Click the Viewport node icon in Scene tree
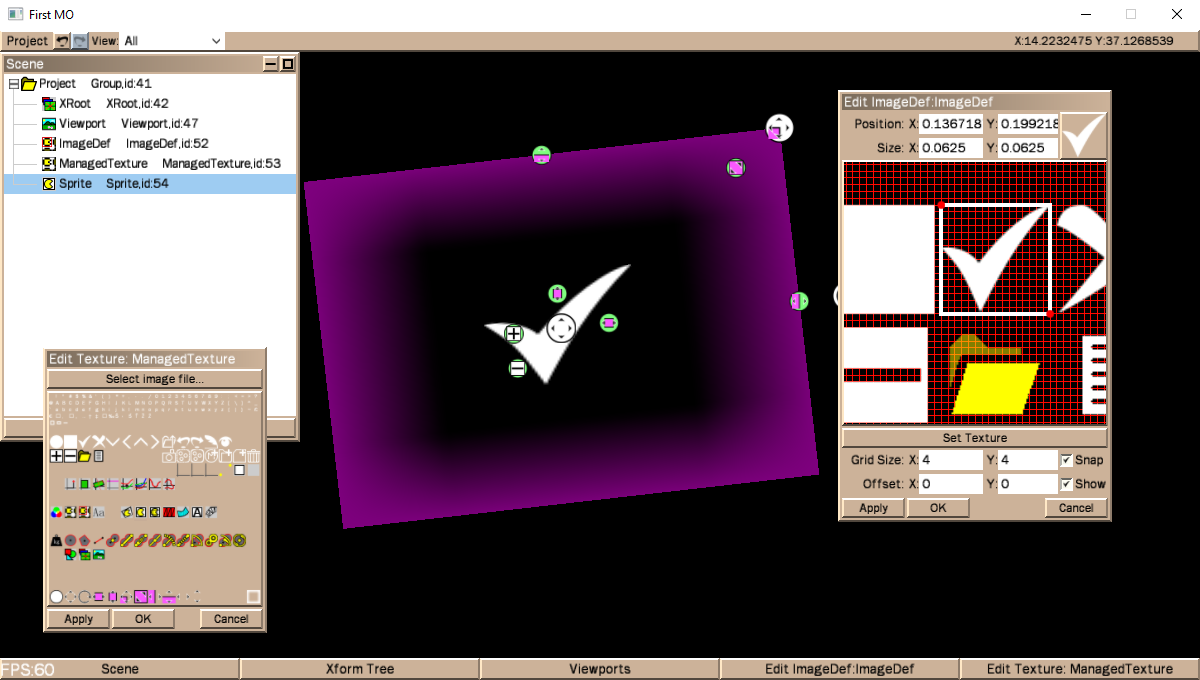The image size is (1200, 680). (49, 124)
